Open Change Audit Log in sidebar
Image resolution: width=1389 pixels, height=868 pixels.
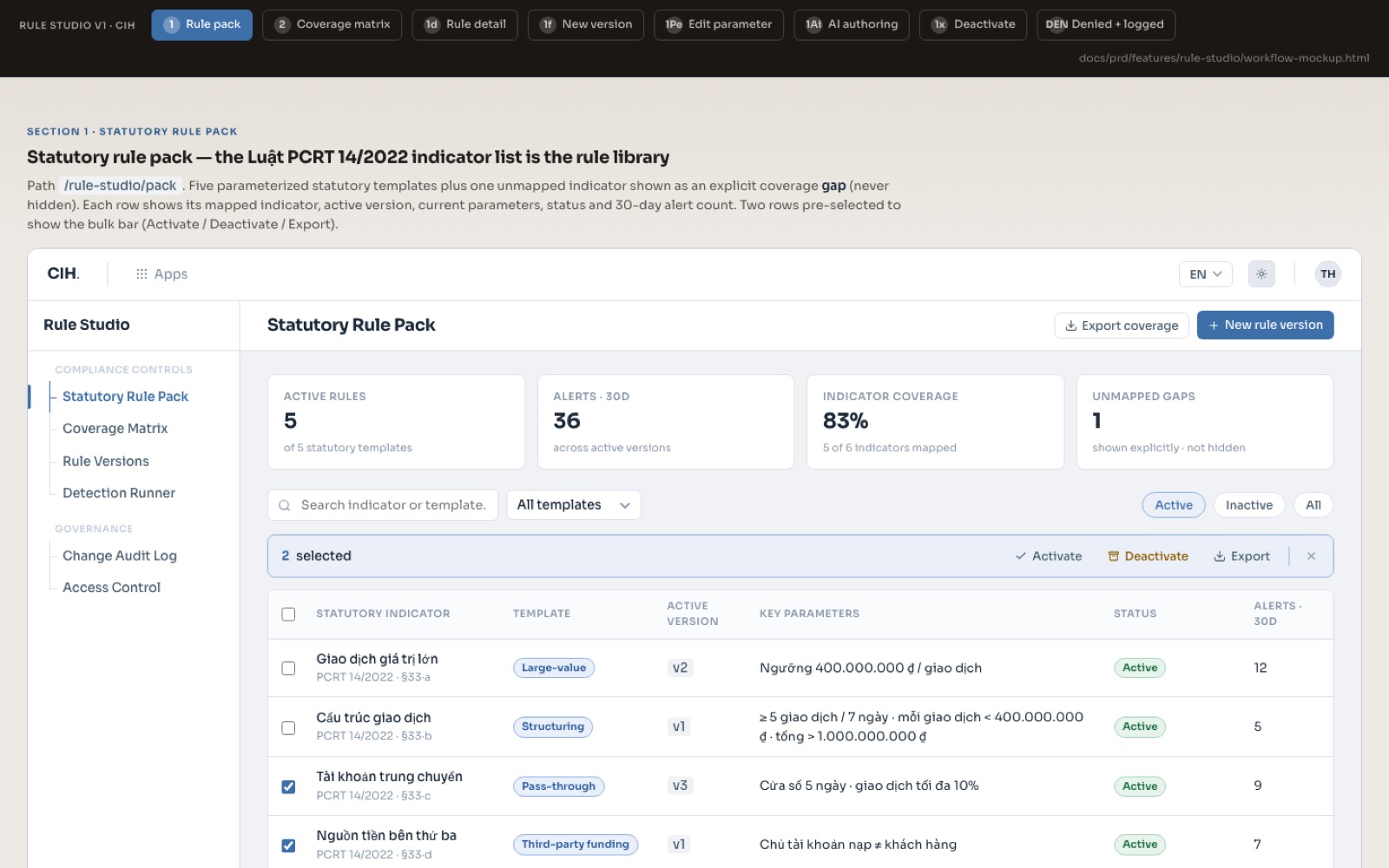tap(120, 556)
